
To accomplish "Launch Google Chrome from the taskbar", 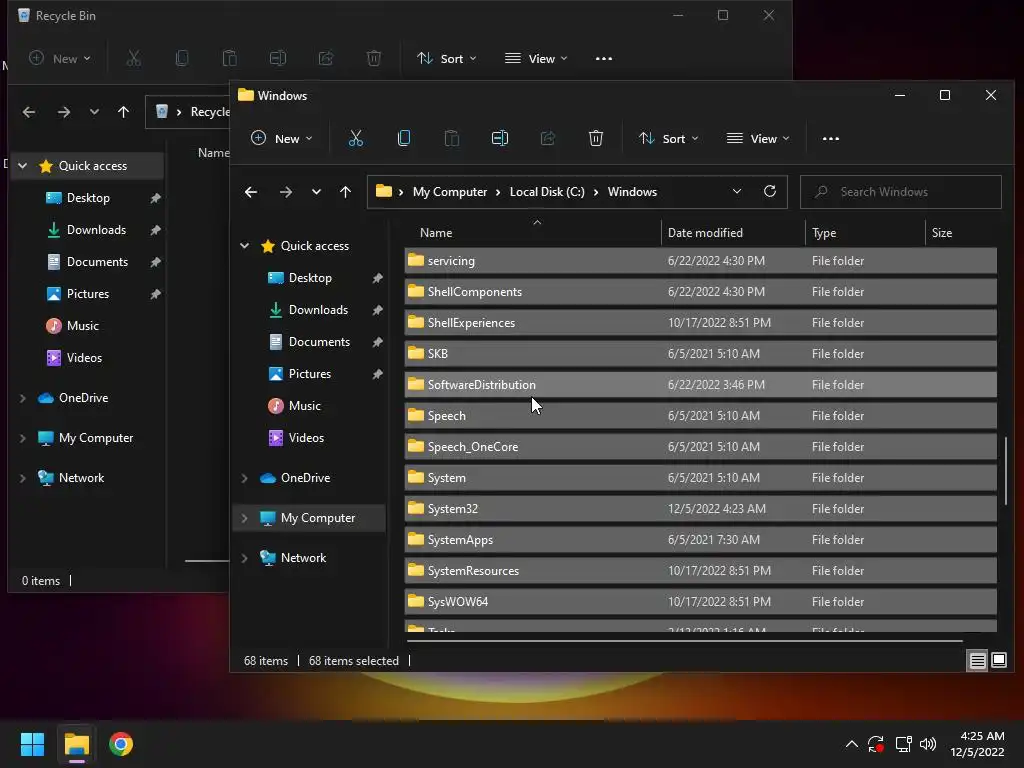I will coord(121,744).
